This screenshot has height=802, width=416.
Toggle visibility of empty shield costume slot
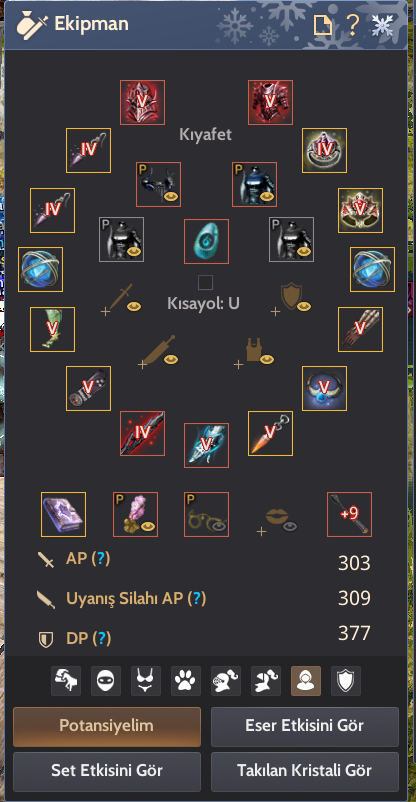(x=304, y=306)
